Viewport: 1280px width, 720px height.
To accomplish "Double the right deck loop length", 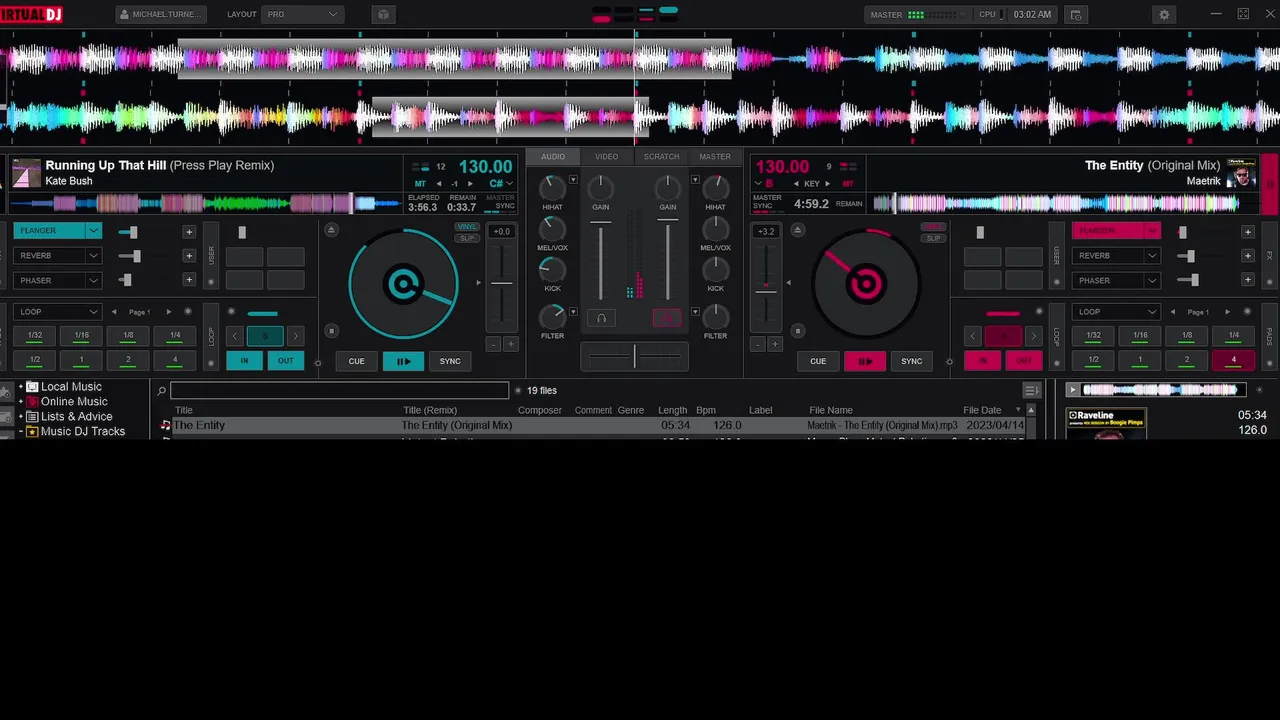I will pyautogui.click(x=1033, y=336).
